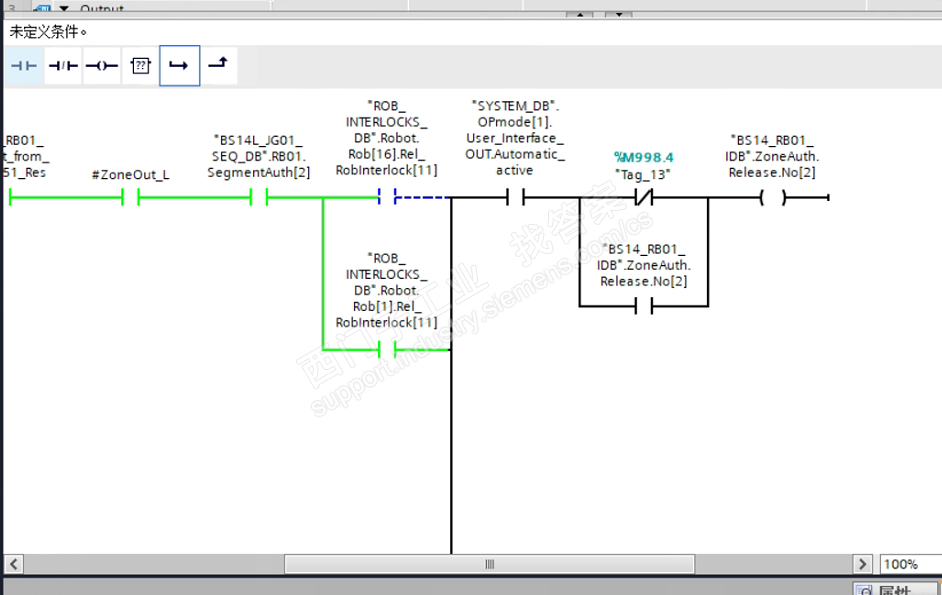Viewport: 942px width, 595px height.
Task: Click the properties icon at bottom right
Action: pos(863,590)
